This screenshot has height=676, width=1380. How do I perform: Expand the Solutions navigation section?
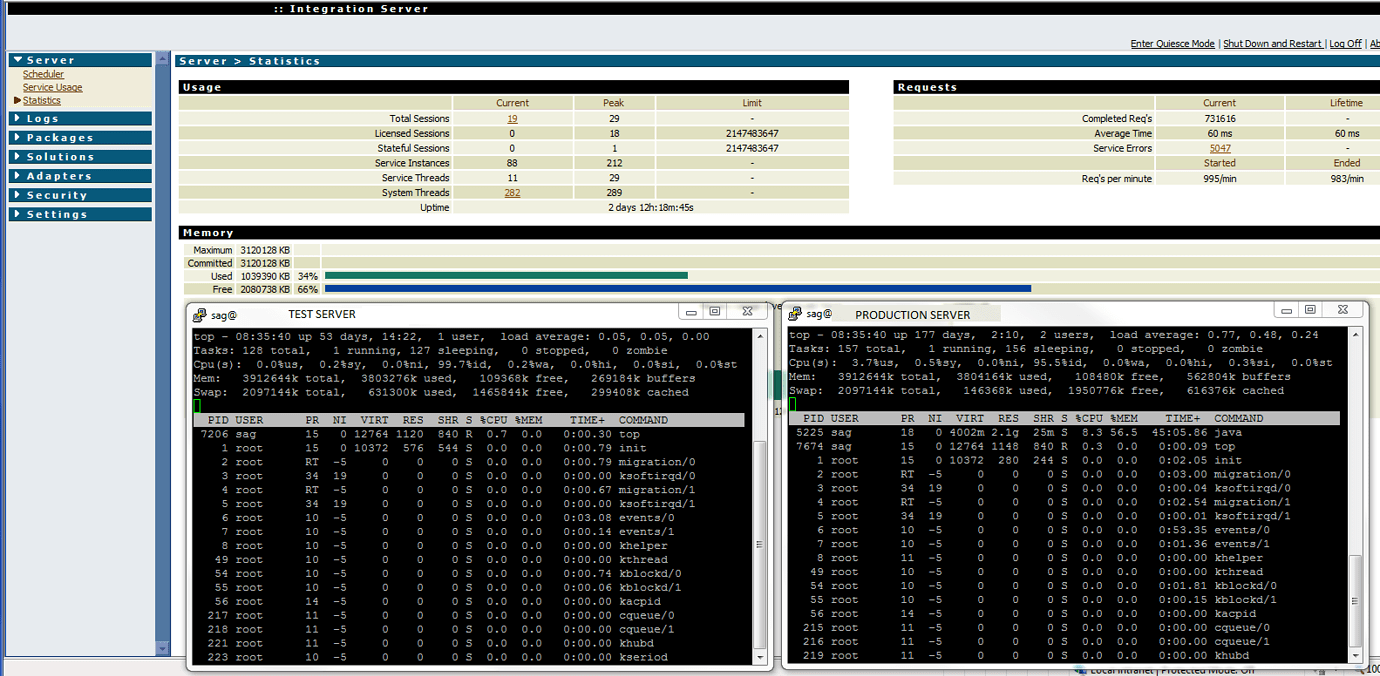pyautogui.click(x=80, y=157)
